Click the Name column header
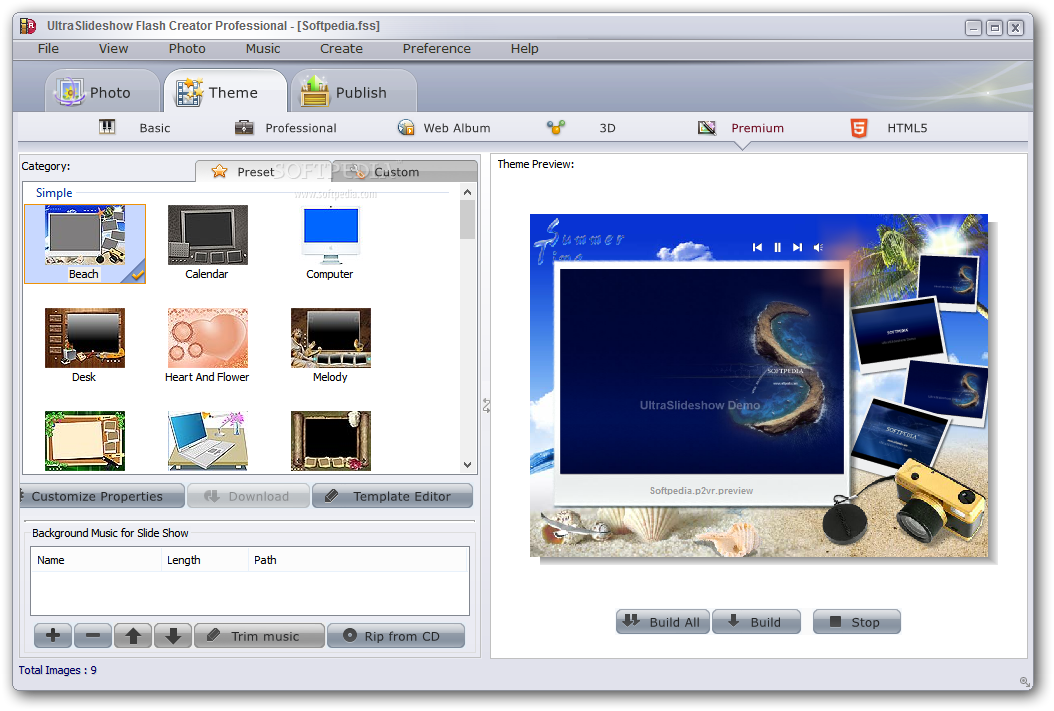Screen dimensions: 1054x711 [x=95, y=560]
